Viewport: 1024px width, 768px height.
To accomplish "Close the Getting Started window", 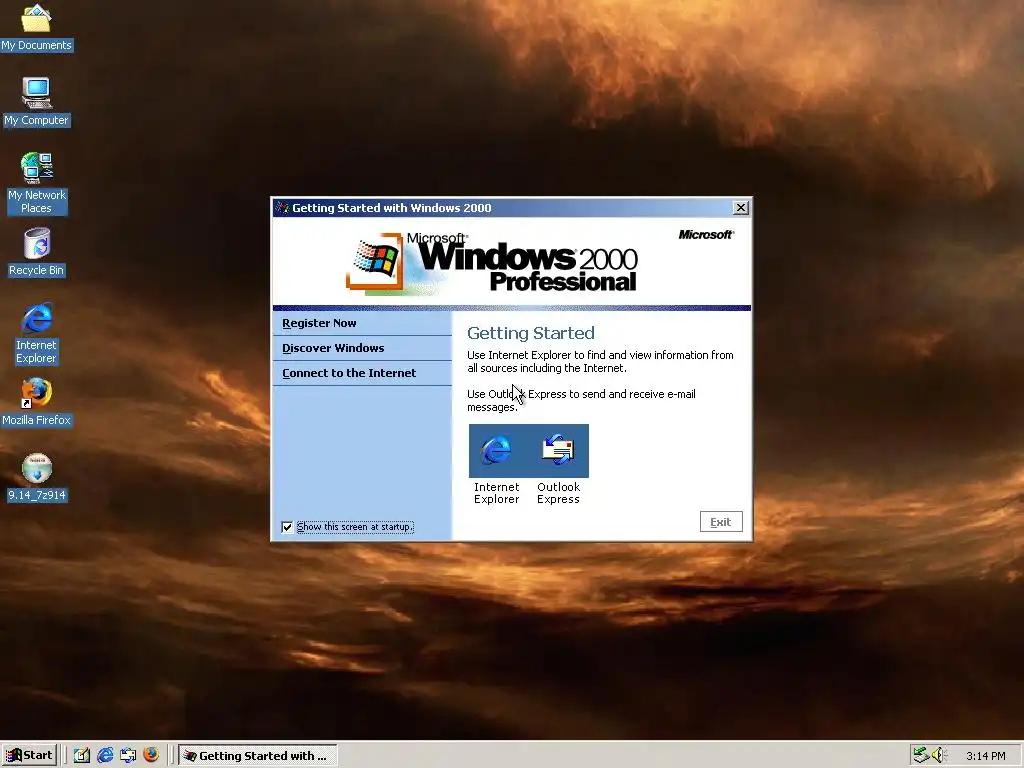I will coord(741,208).
